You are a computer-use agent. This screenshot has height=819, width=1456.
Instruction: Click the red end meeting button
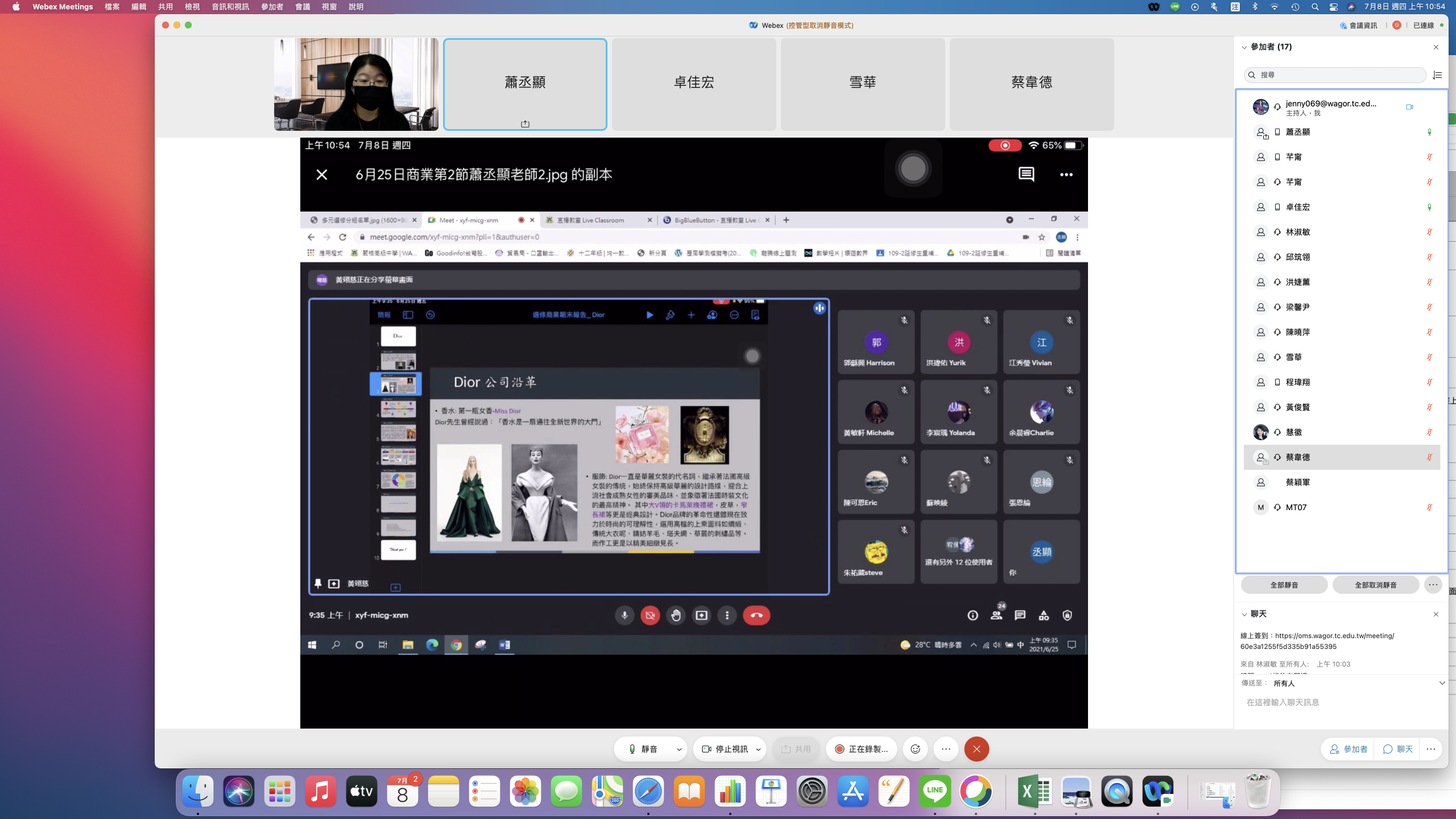coord(977,749)
